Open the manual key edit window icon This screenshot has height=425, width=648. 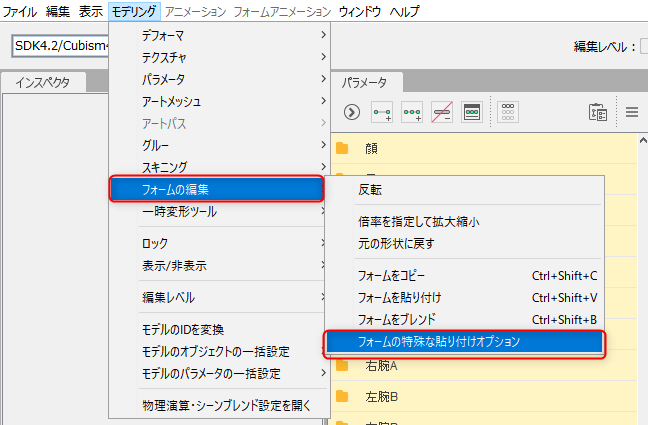pos(472,112)
